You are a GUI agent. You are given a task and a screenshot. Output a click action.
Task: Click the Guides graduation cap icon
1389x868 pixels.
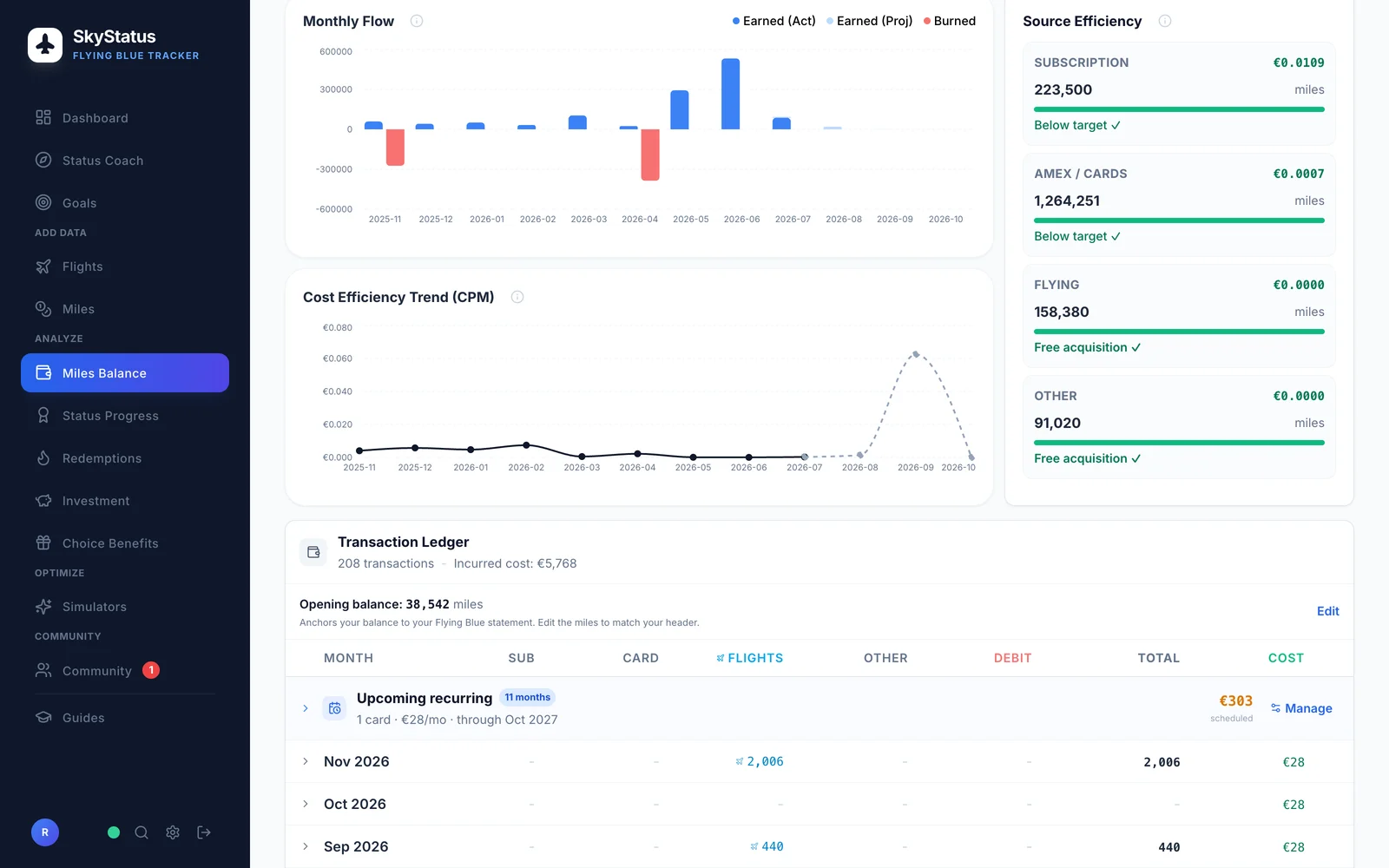(43, 718)
